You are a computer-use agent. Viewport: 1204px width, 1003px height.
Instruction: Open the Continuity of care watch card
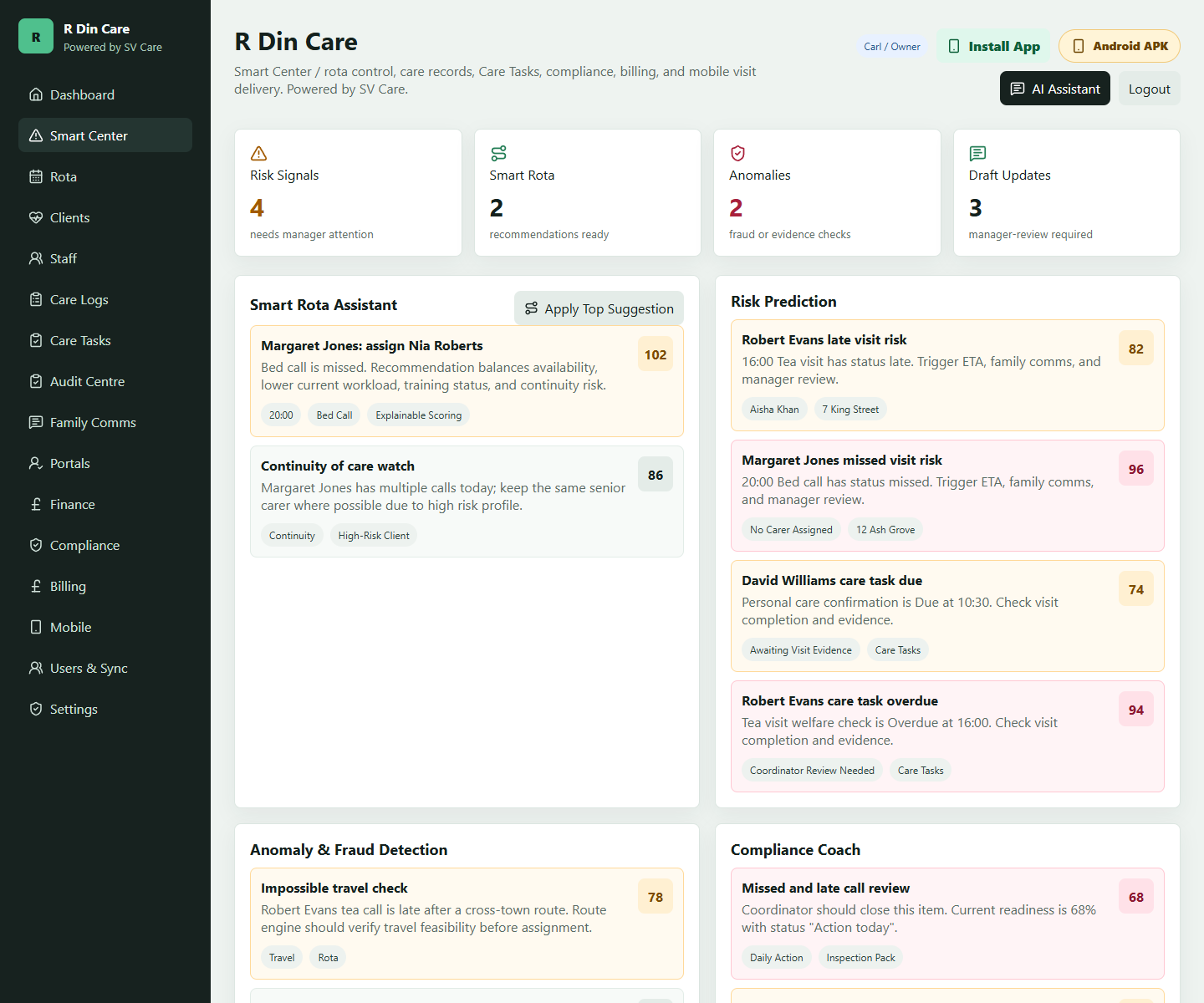(467, 501)
